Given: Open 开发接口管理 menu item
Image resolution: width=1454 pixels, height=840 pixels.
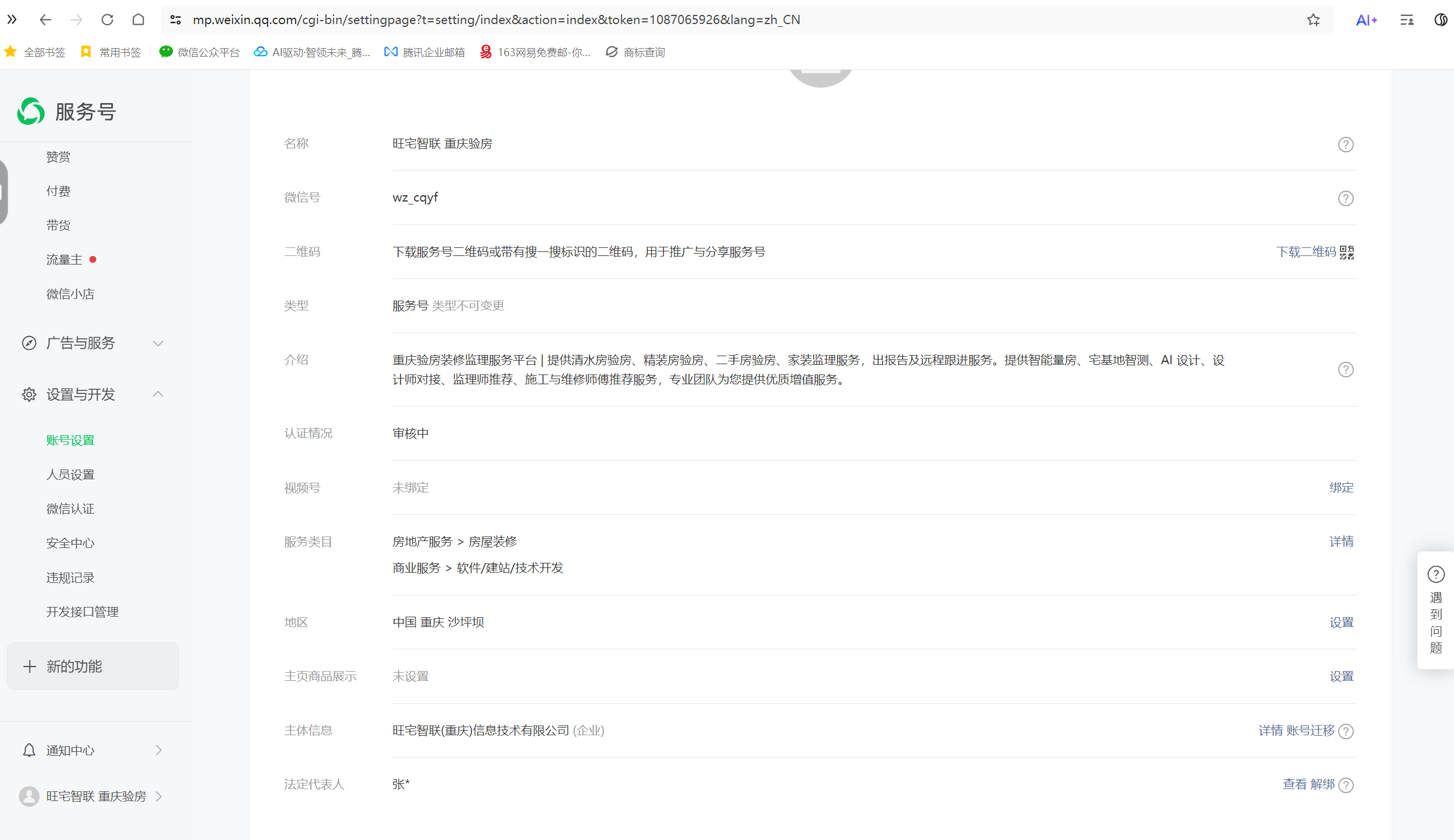Looking at the screenshot, I should click(82, 612).
